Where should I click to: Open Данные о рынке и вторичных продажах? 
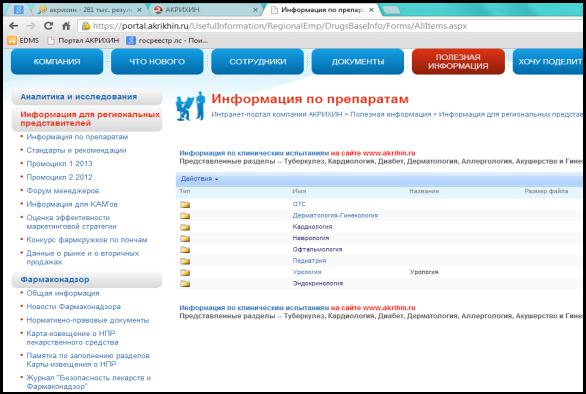(x=83, y=258)
